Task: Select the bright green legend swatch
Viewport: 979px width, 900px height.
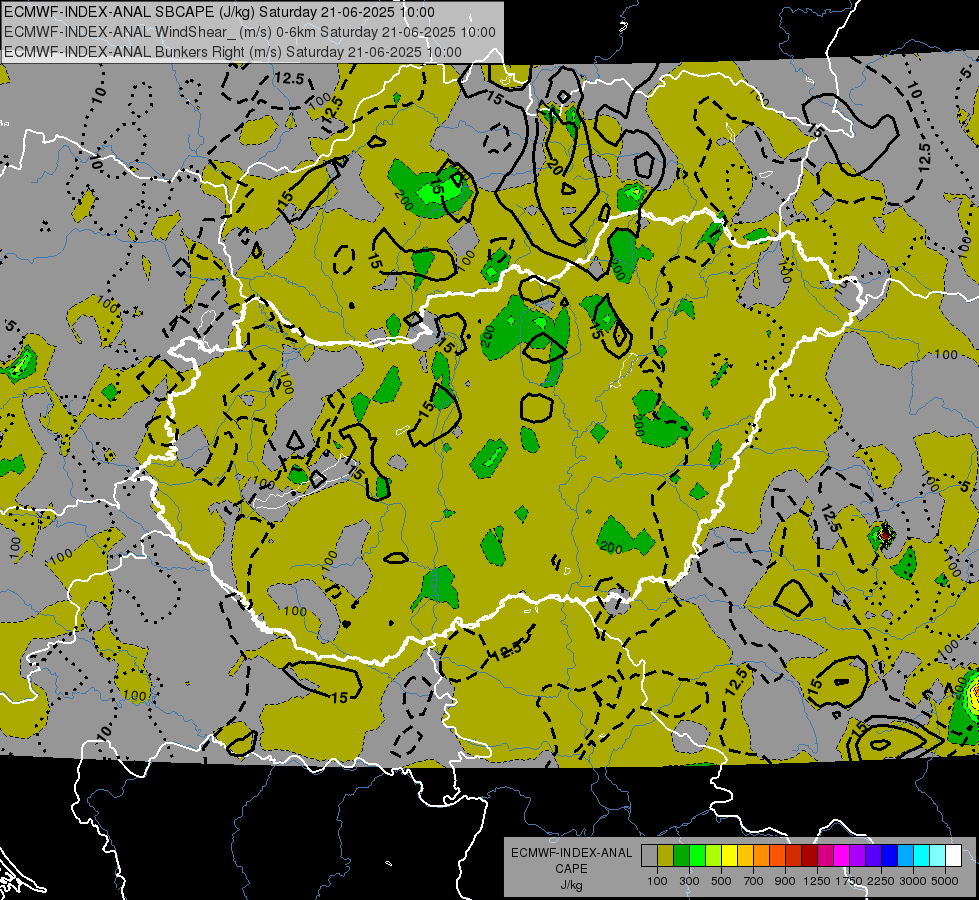Action: coord(697,856)
